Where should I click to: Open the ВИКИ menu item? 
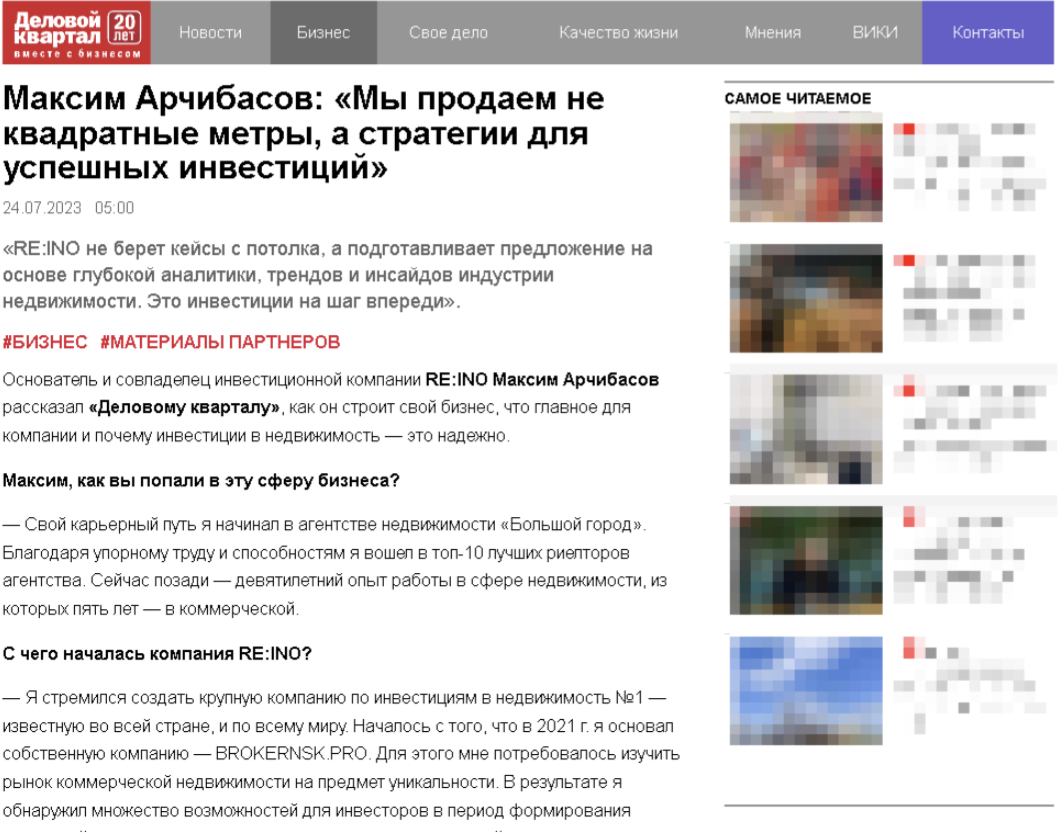coord(875,32)
